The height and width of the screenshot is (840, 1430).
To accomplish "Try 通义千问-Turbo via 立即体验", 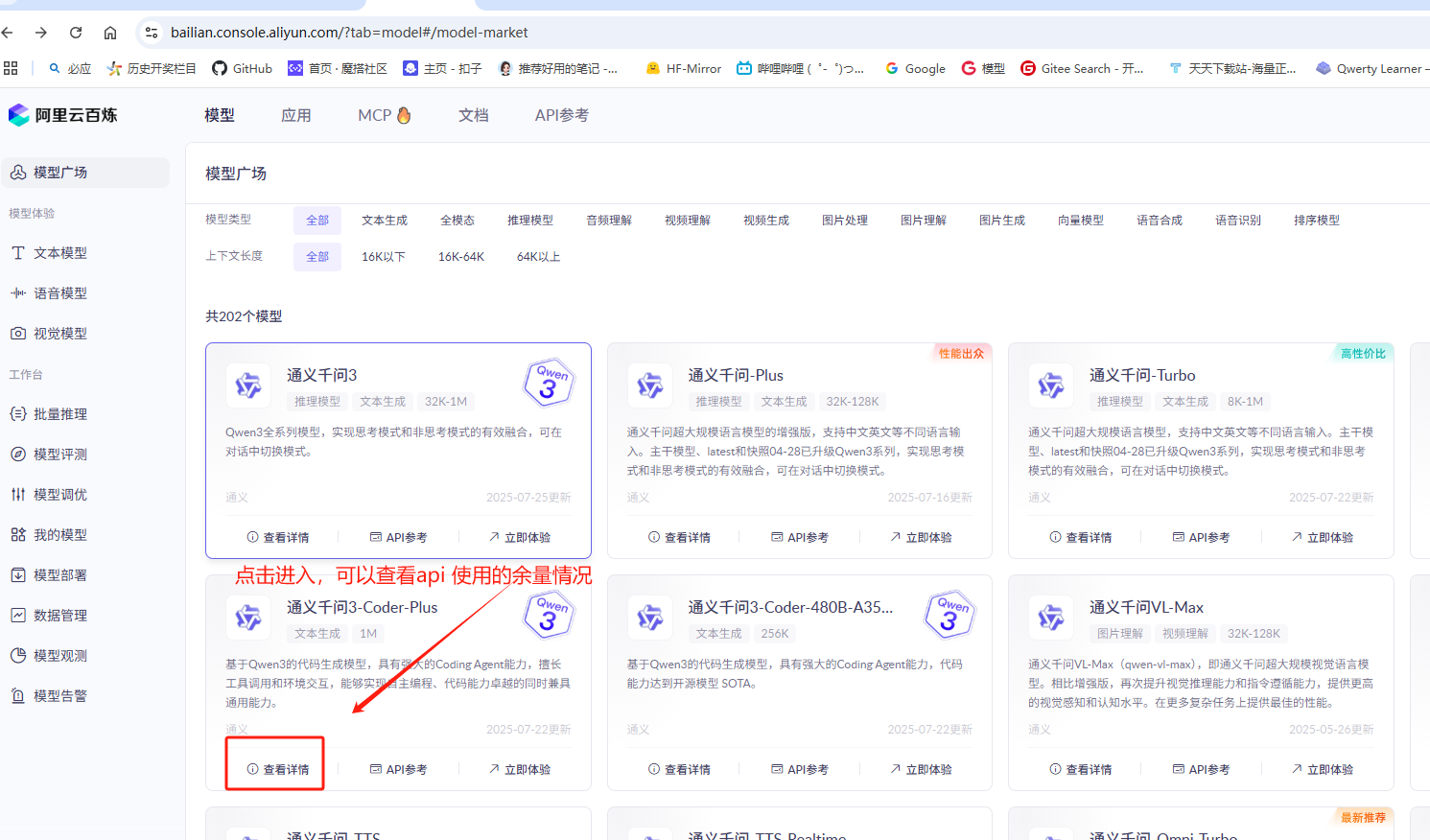I will 1322,538.
